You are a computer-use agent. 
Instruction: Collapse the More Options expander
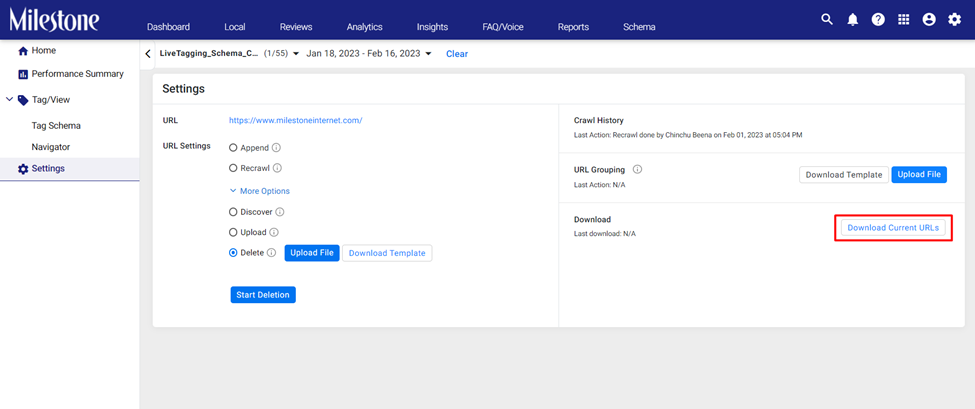259,191
